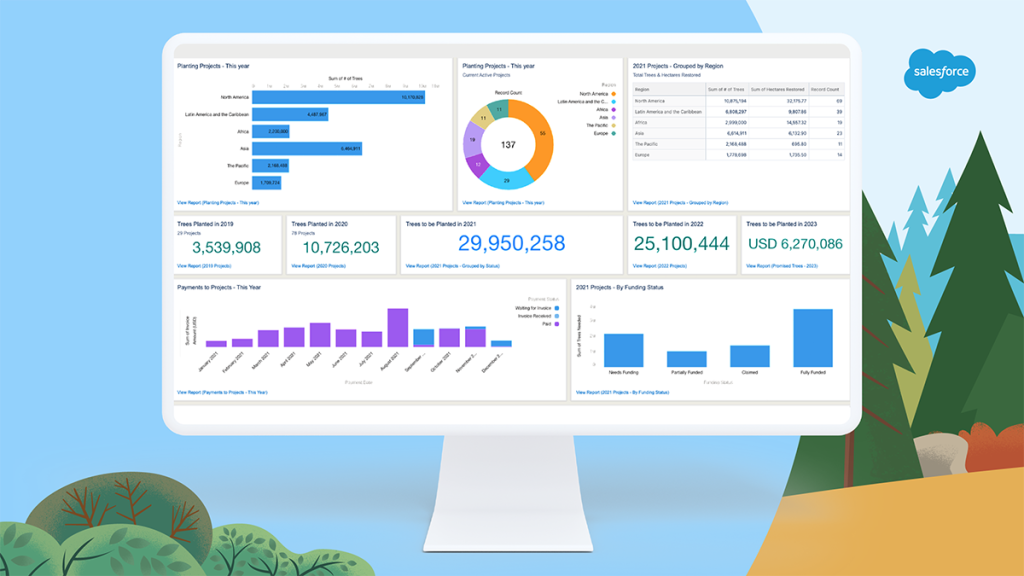Click the Record Count column header
This screenshot has height=576, width=1024.
coord(827,89)
